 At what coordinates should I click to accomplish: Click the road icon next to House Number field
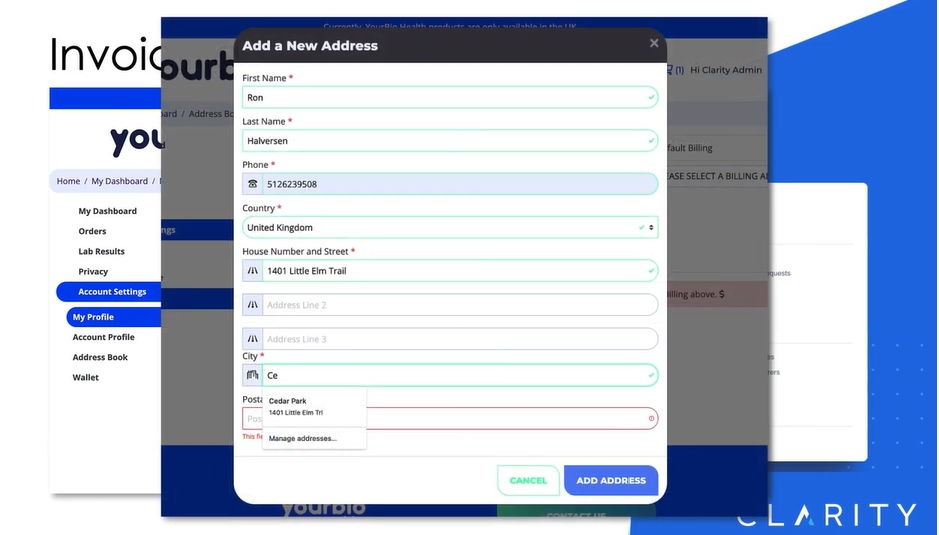[252, 271]
